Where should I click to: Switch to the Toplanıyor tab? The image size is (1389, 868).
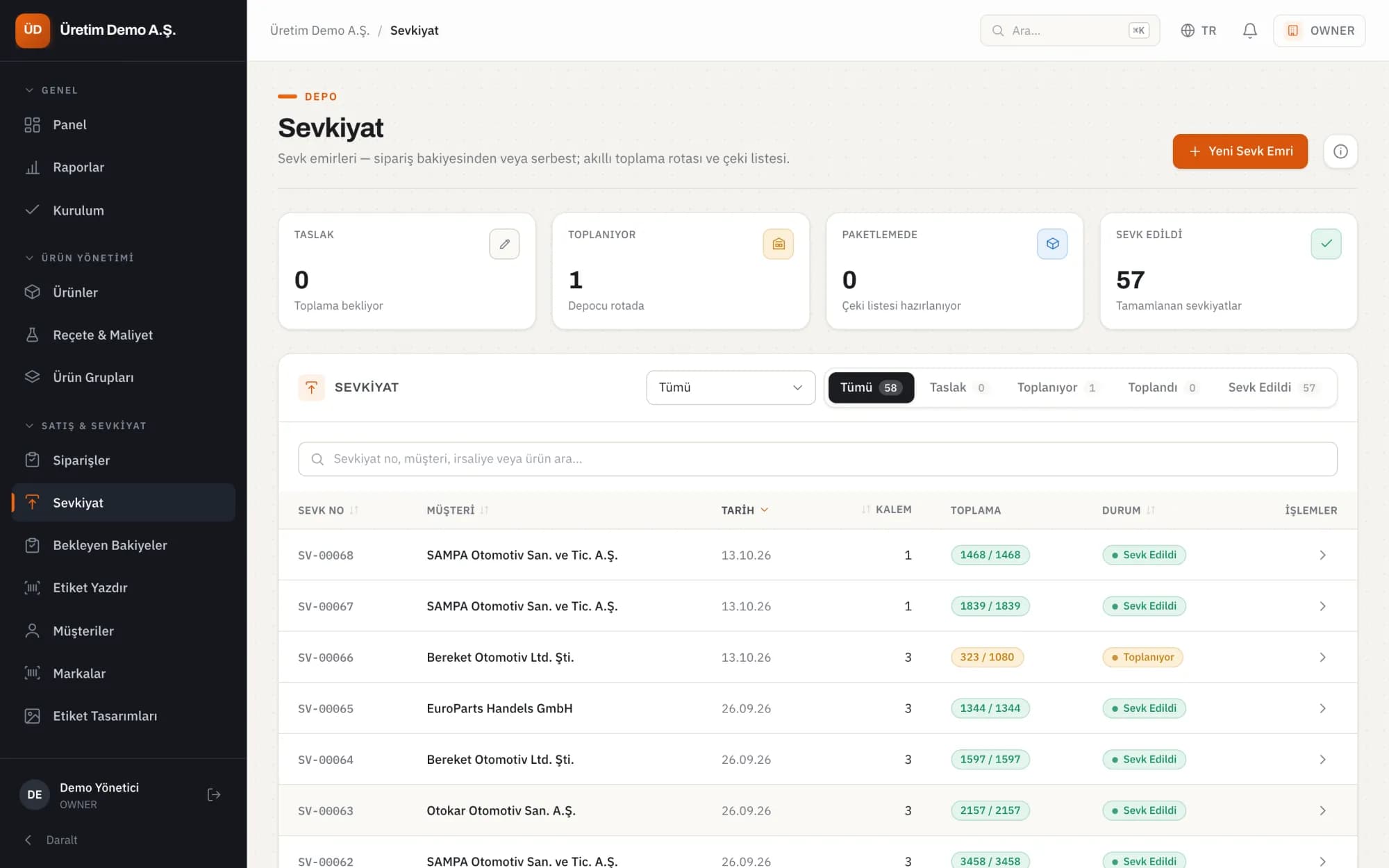[x=1057, y=387]
